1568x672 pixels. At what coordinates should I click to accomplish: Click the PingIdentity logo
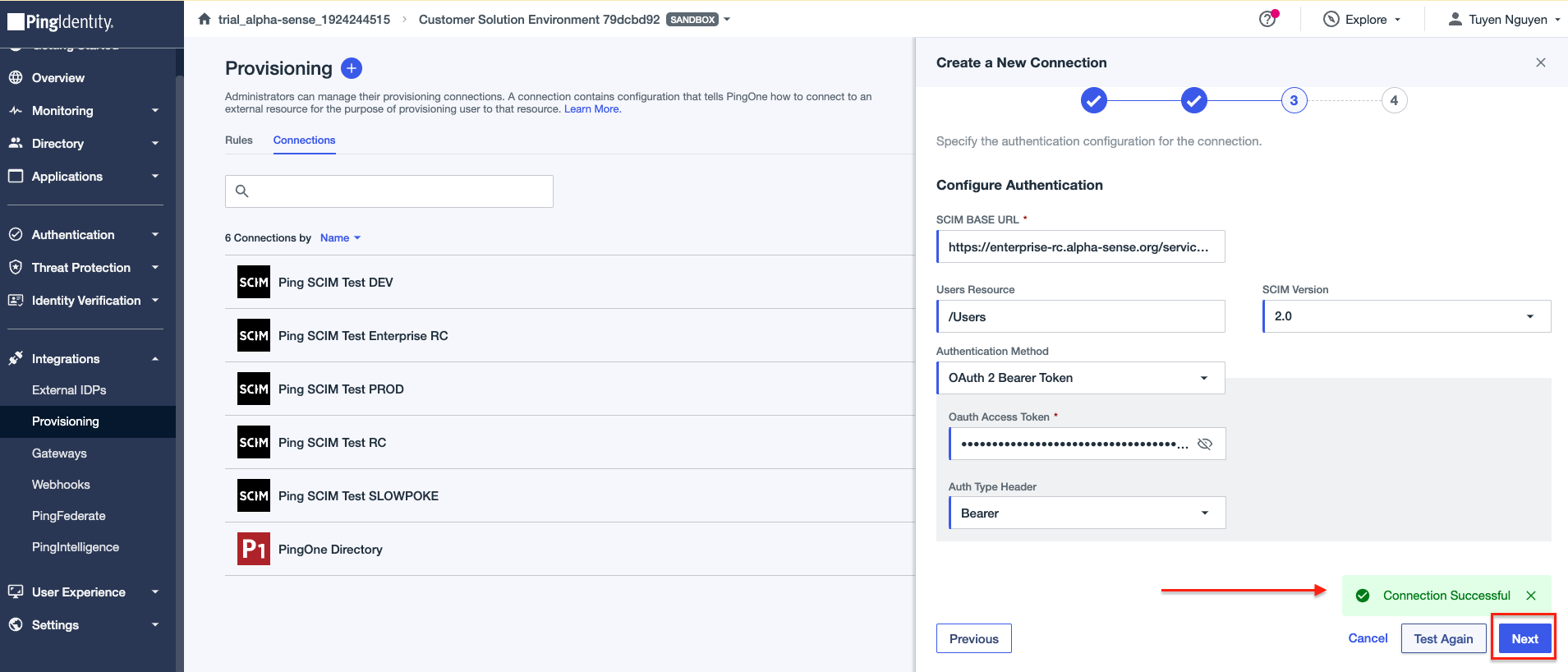(61, 22)
